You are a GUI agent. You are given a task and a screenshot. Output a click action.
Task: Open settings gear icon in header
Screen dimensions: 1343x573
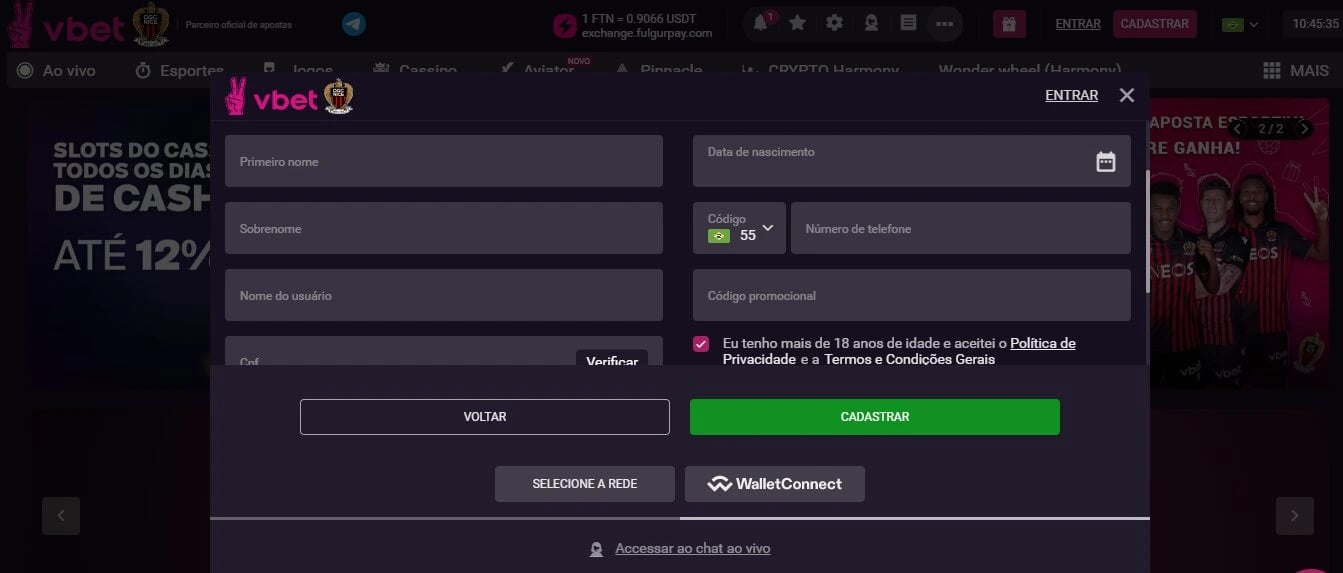(834, 23)
